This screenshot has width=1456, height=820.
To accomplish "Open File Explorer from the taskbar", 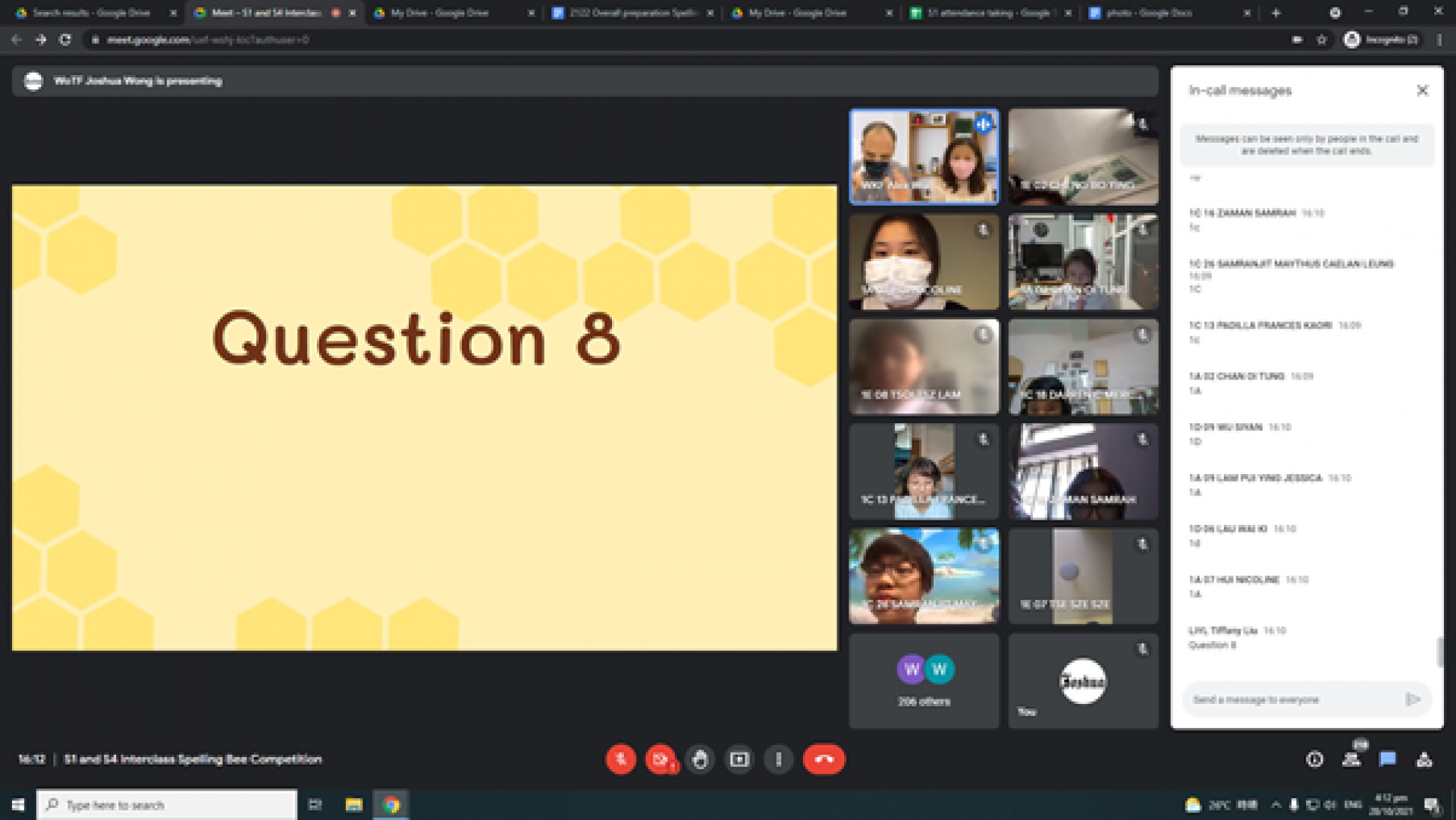I will pyautogui.click(x=353, y=805).
